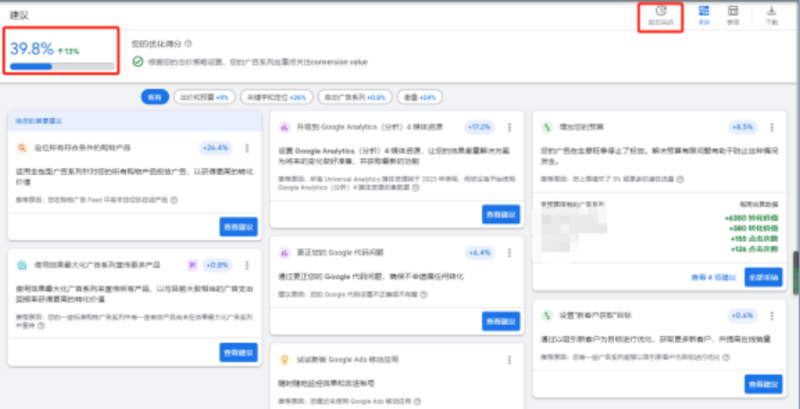Open help icon on 新客户获取 card reason
This screenshot has height=409, width=800.
pos(726,357)
